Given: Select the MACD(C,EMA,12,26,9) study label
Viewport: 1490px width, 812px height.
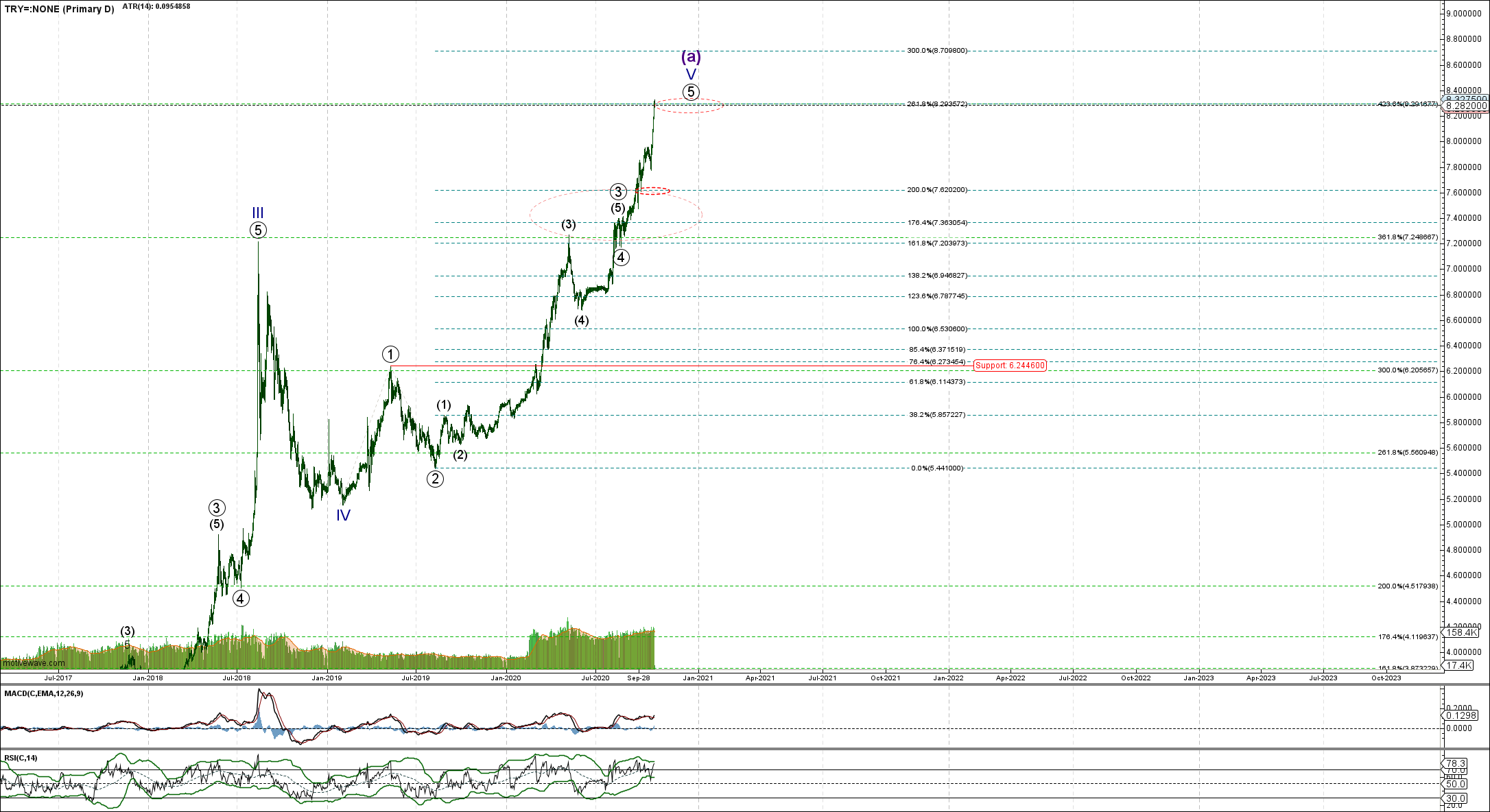Looking at the screenshot, I should tap(44, 693).
